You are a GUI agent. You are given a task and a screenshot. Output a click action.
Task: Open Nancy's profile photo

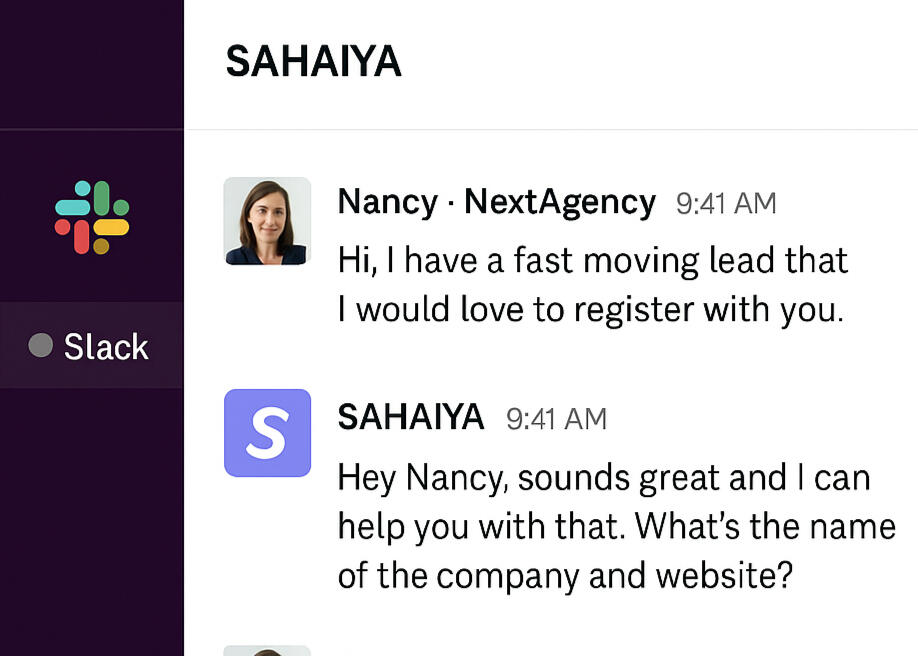pyautogui.click(x=267, y=221)
